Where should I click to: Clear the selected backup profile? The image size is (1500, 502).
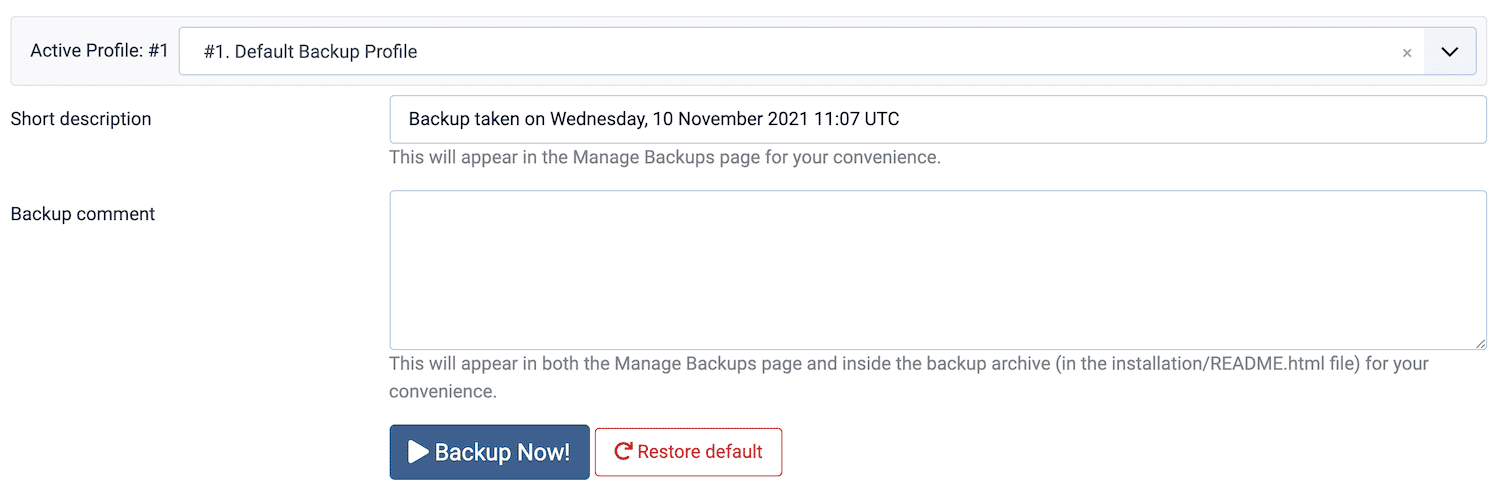click(x=1407, y=53)
